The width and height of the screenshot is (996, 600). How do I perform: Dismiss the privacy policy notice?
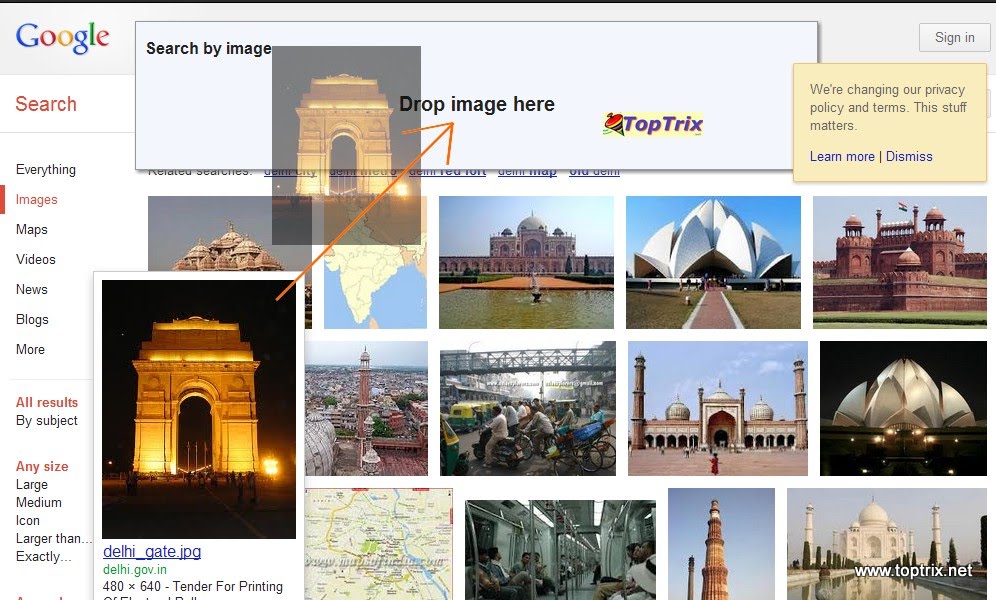coord(909,156)
